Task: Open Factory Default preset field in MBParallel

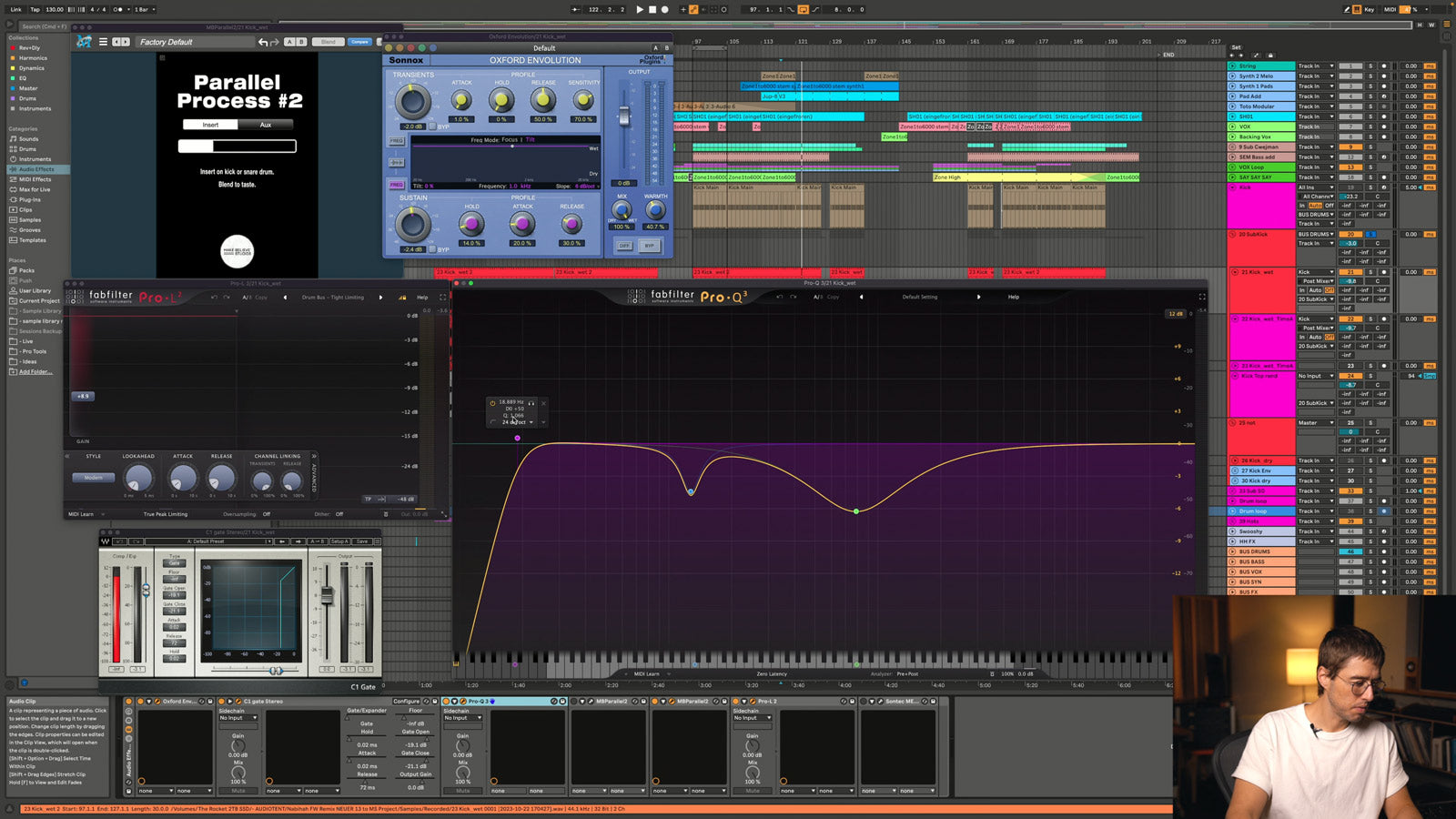Action: click(195, 42)
